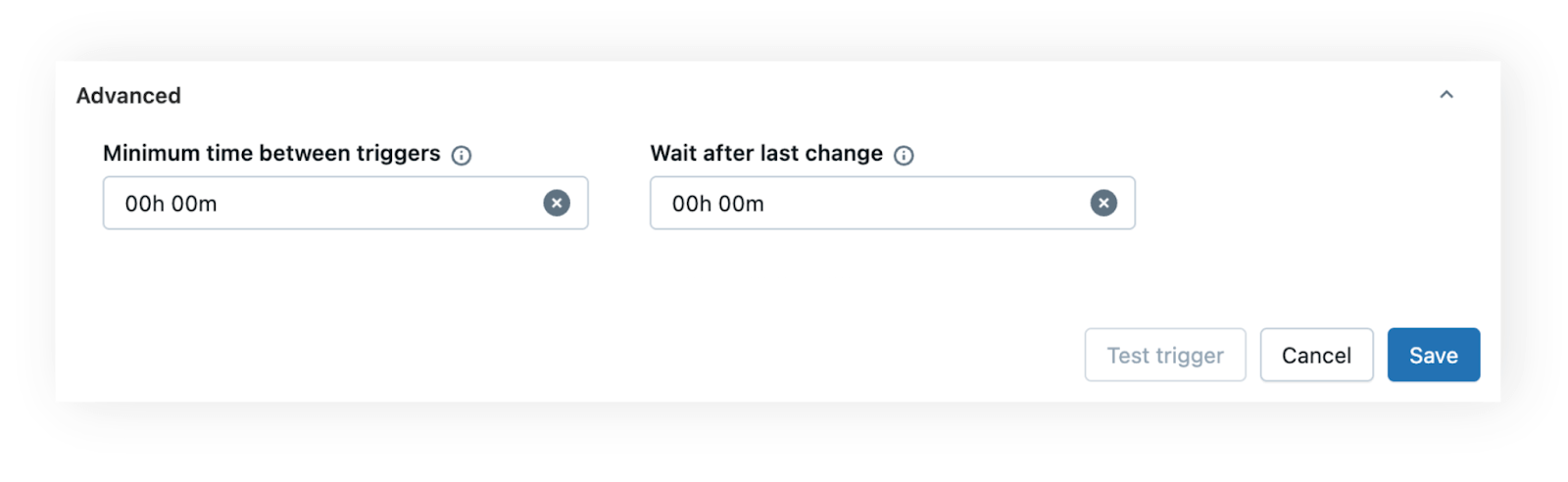Click the Advanced section heading
Screen dimensions: 1568x482
click(x=128, y=96)
